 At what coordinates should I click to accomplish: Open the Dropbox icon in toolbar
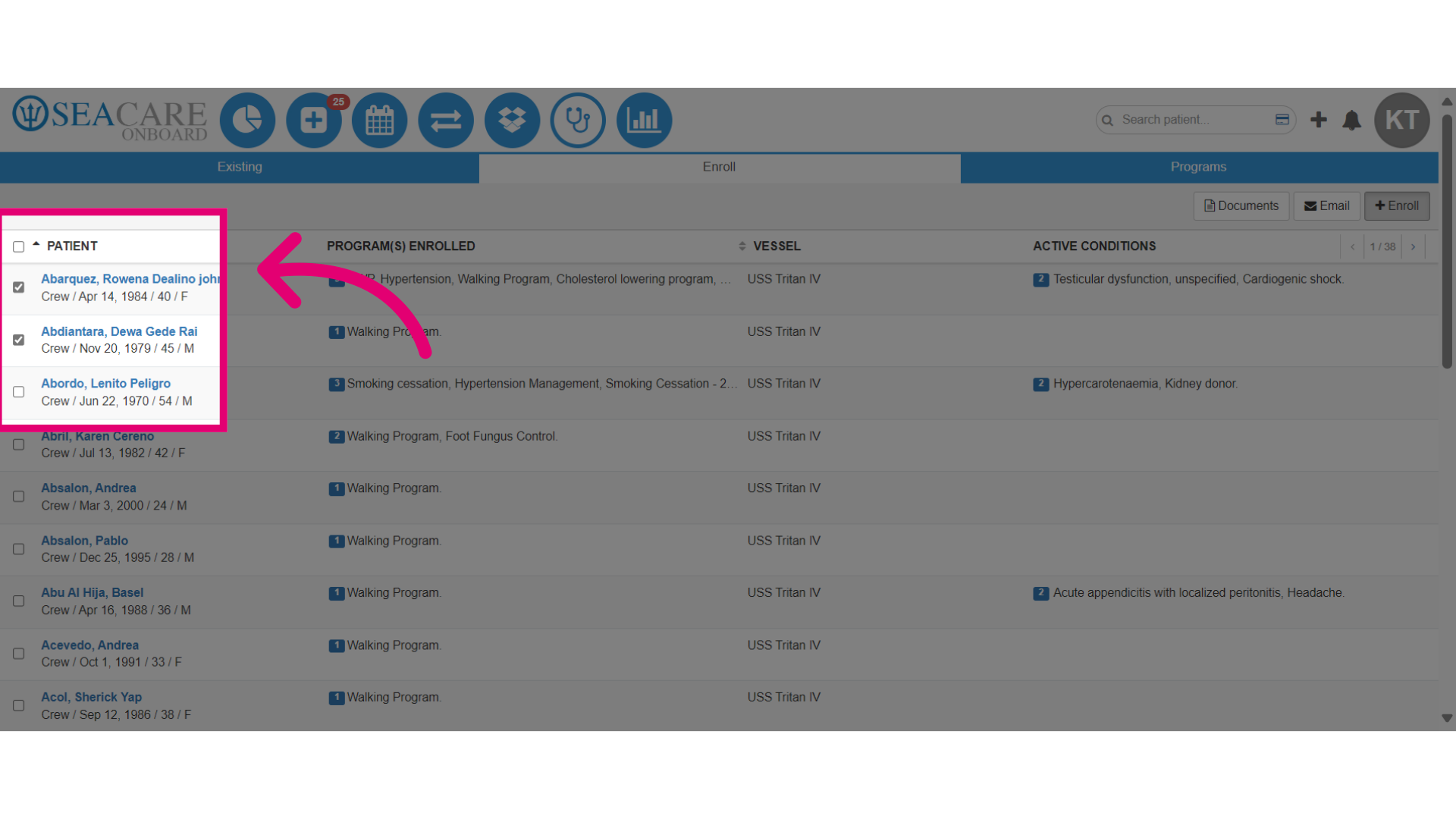tap(512, 120)
